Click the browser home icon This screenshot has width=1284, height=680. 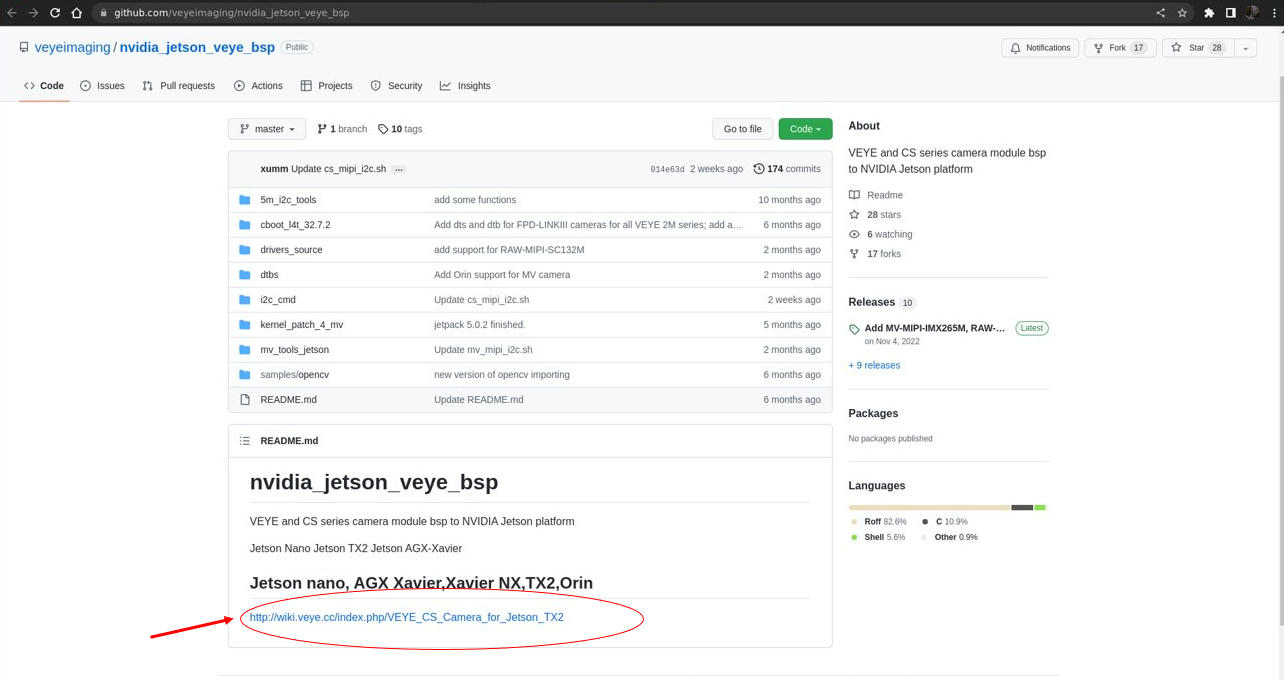coord(76,13)
